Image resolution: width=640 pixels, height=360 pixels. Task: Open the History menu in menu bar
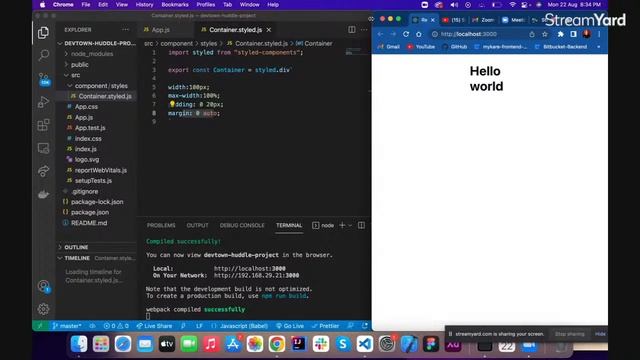click(144, 4)
